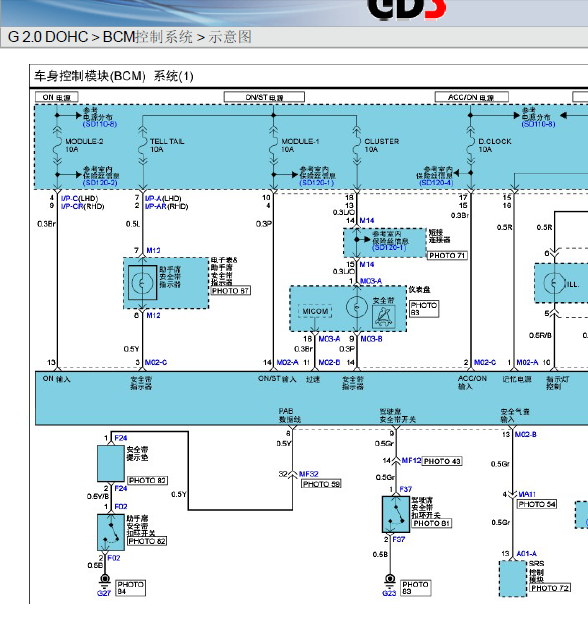
Task: Follow the SD120-4 reference link
Action: [436, 182]
